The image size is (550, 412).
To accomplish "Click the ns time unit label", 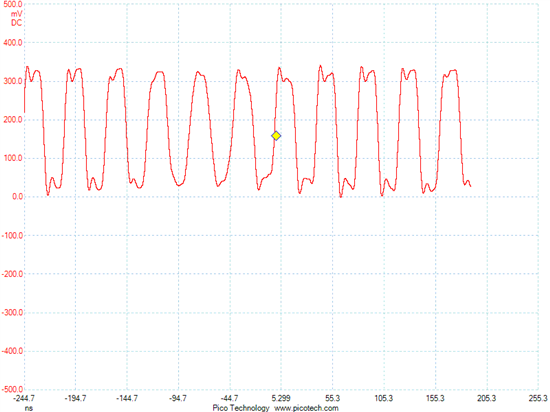I will [29, 408].
